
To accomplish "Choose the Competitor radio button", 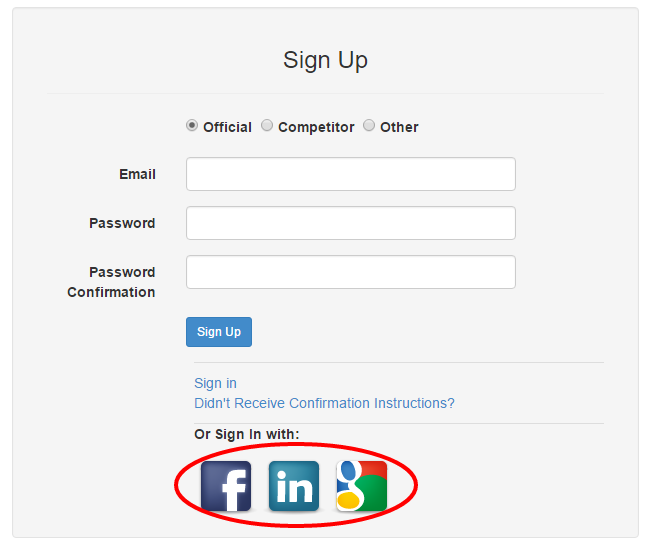I will [267, 125].
